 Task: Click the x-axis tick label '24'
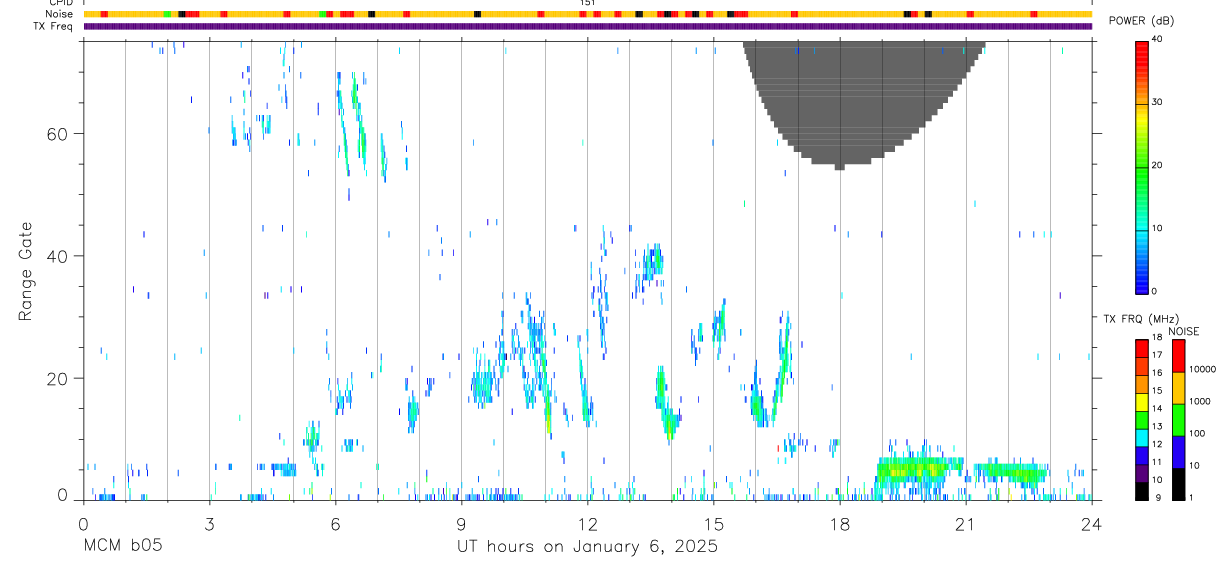[x=1091, y=523]
